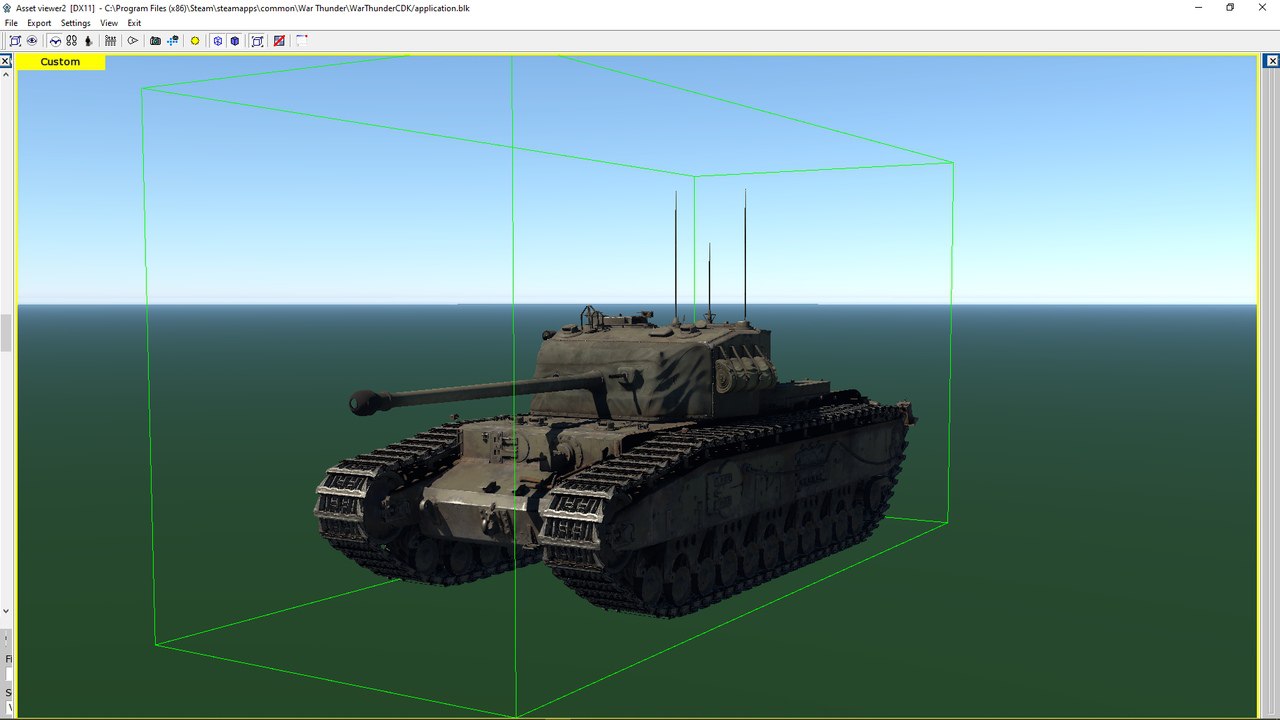Click the footprints walk-mode icon
Viewport: 1280px width, 720px height.
click(71, 41)
